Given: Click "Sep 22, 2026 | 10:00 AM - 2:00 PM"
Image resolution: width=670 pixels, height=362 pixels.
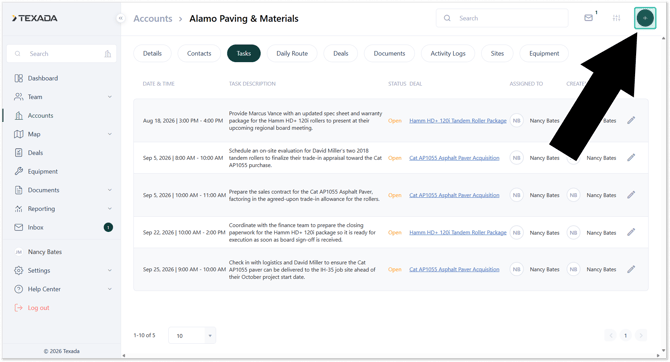Looking at the screenshot, I should pyautogui.click(x=184, y=233).
